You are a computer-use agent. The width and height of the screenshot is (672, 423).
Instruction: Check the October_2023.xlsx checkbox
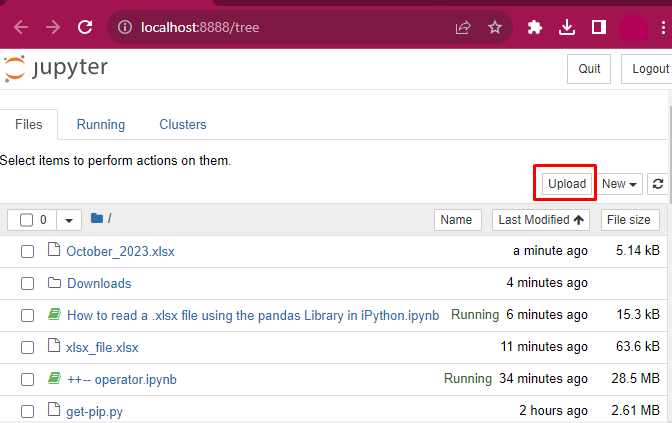point(27,251)
